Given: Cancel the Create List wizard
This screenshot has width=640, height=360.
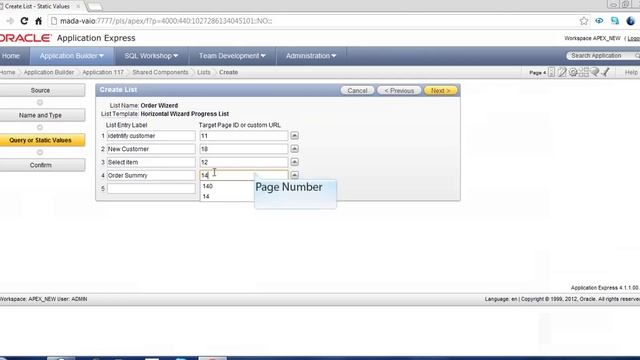Looking at the screenshot, I should [x=357, y=91].
